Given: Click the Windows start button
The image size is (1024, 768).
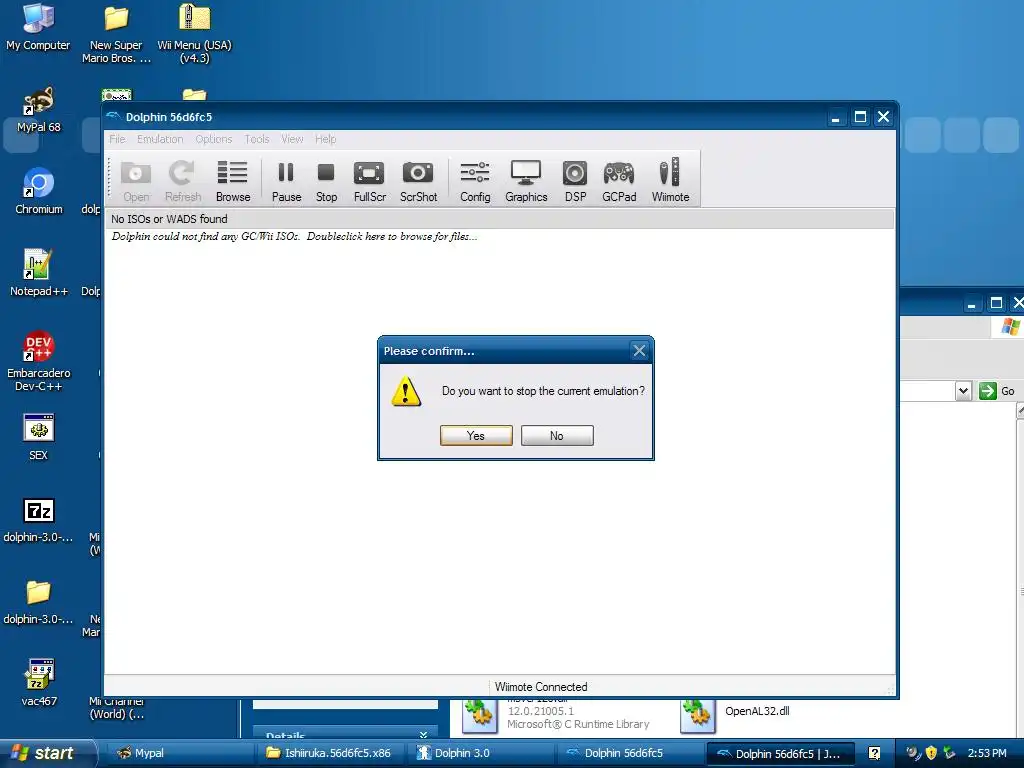Looking at the screenshot, I should (x=46, y=753).
